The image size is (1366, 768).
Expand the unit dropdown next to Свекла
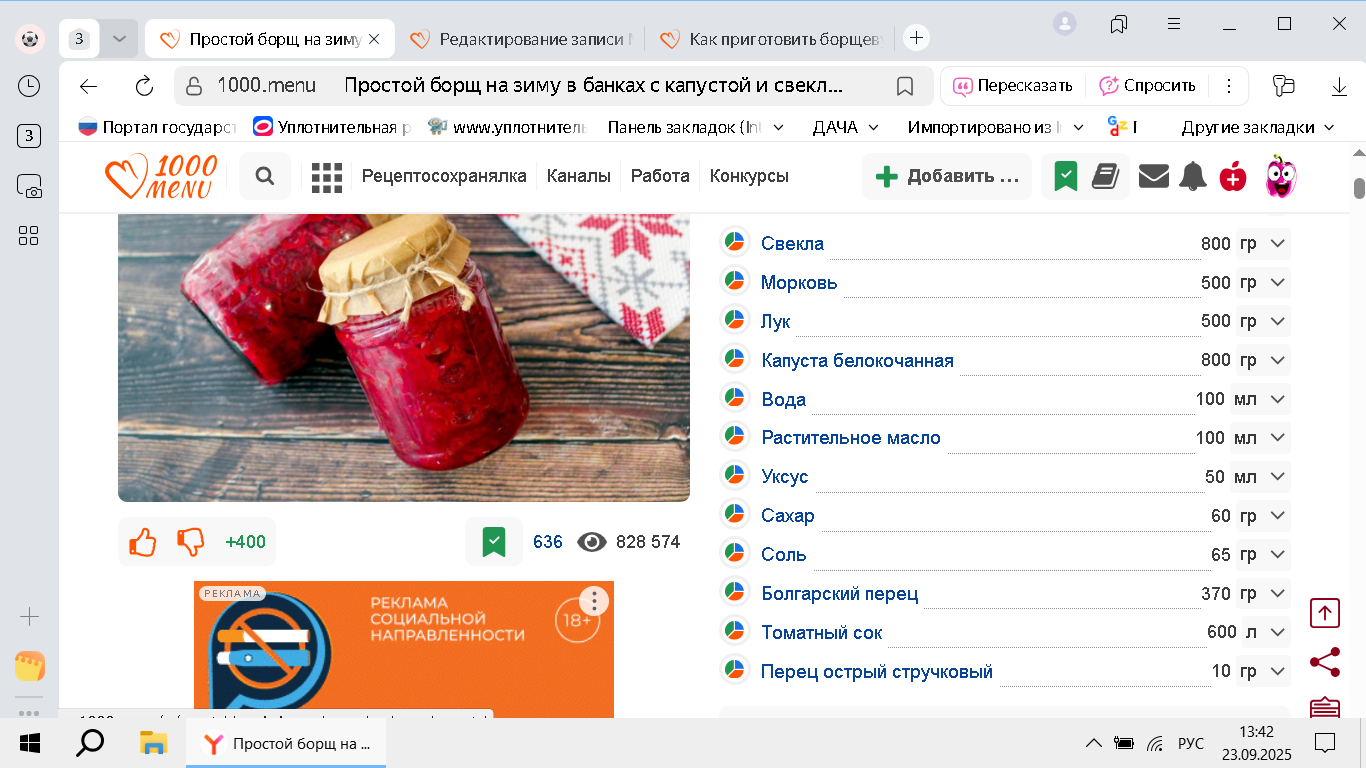coord(1276,242)
